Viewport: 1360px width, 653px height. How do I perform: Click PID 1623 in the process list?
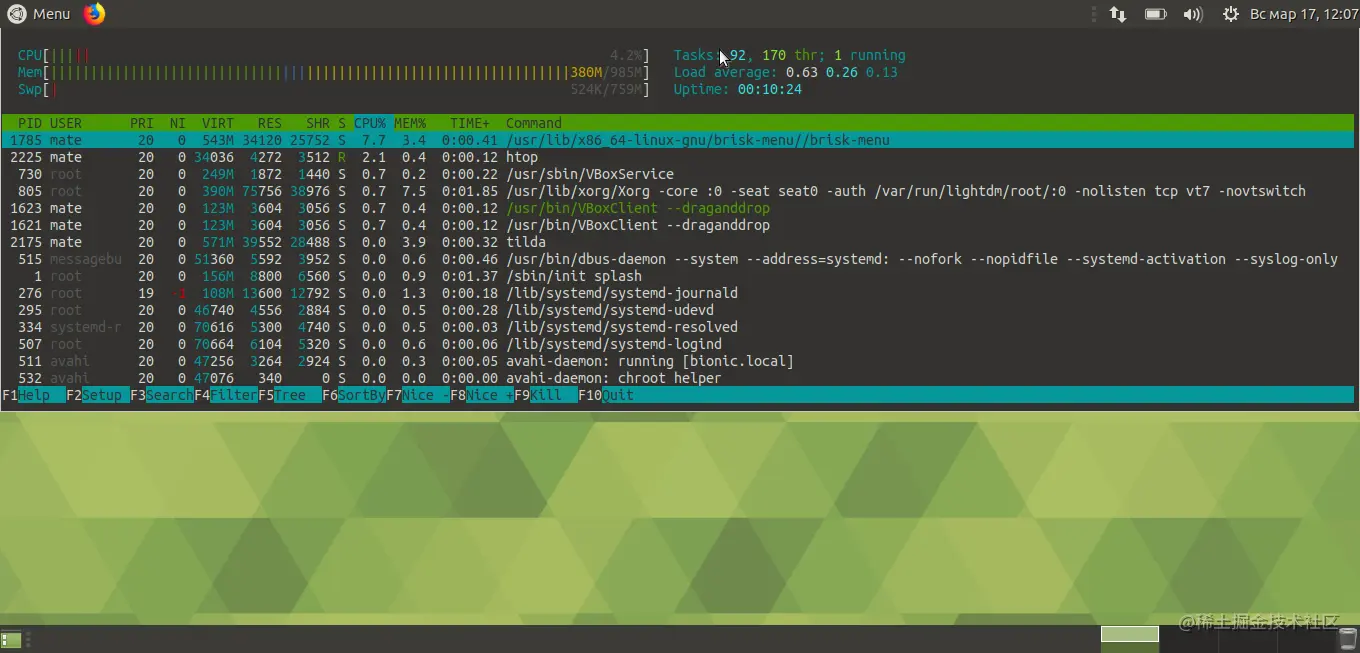point(26,208)
